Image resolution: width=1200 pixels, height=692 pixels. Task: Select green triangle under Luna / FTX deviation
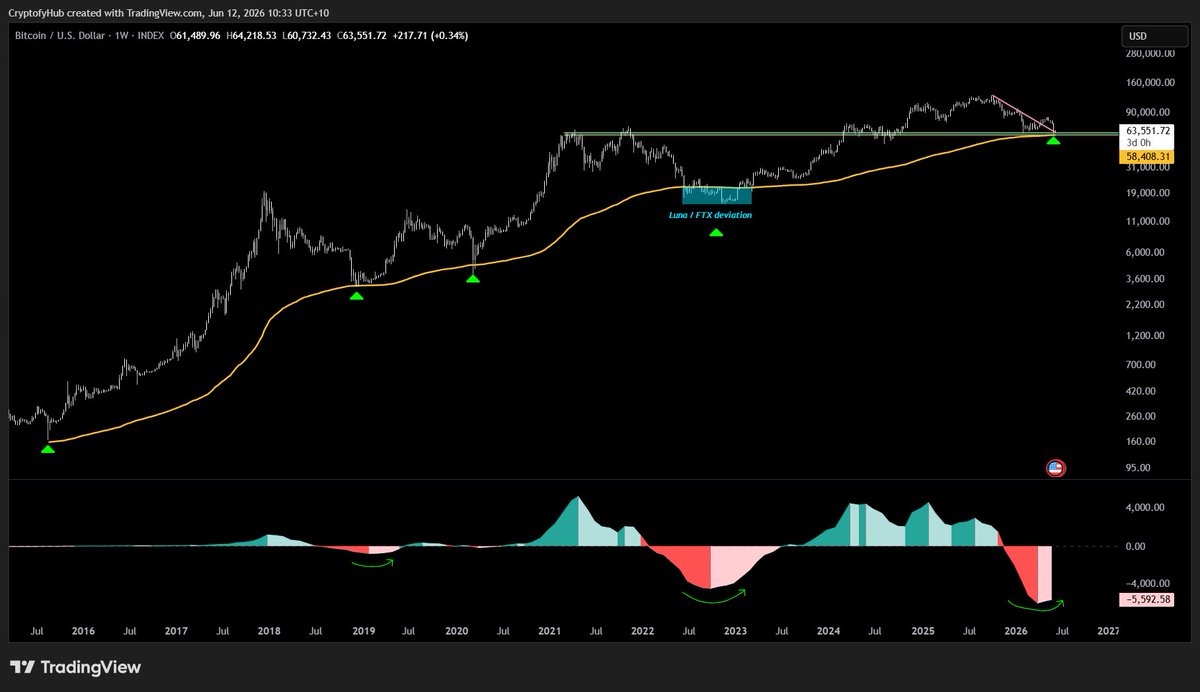pos(716,233)
